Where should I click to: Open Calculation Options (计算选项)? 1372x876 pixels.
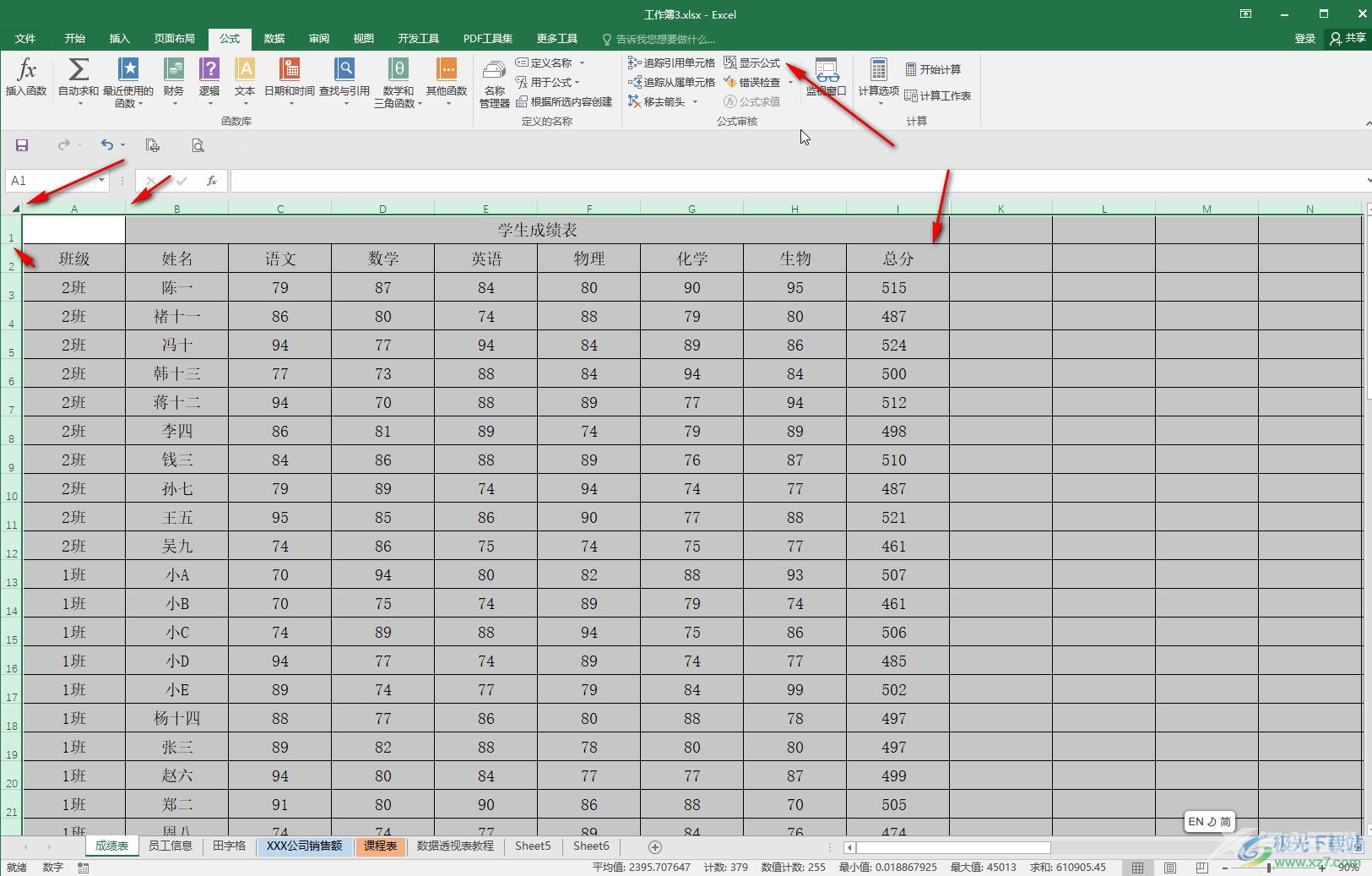click(879, 81)
